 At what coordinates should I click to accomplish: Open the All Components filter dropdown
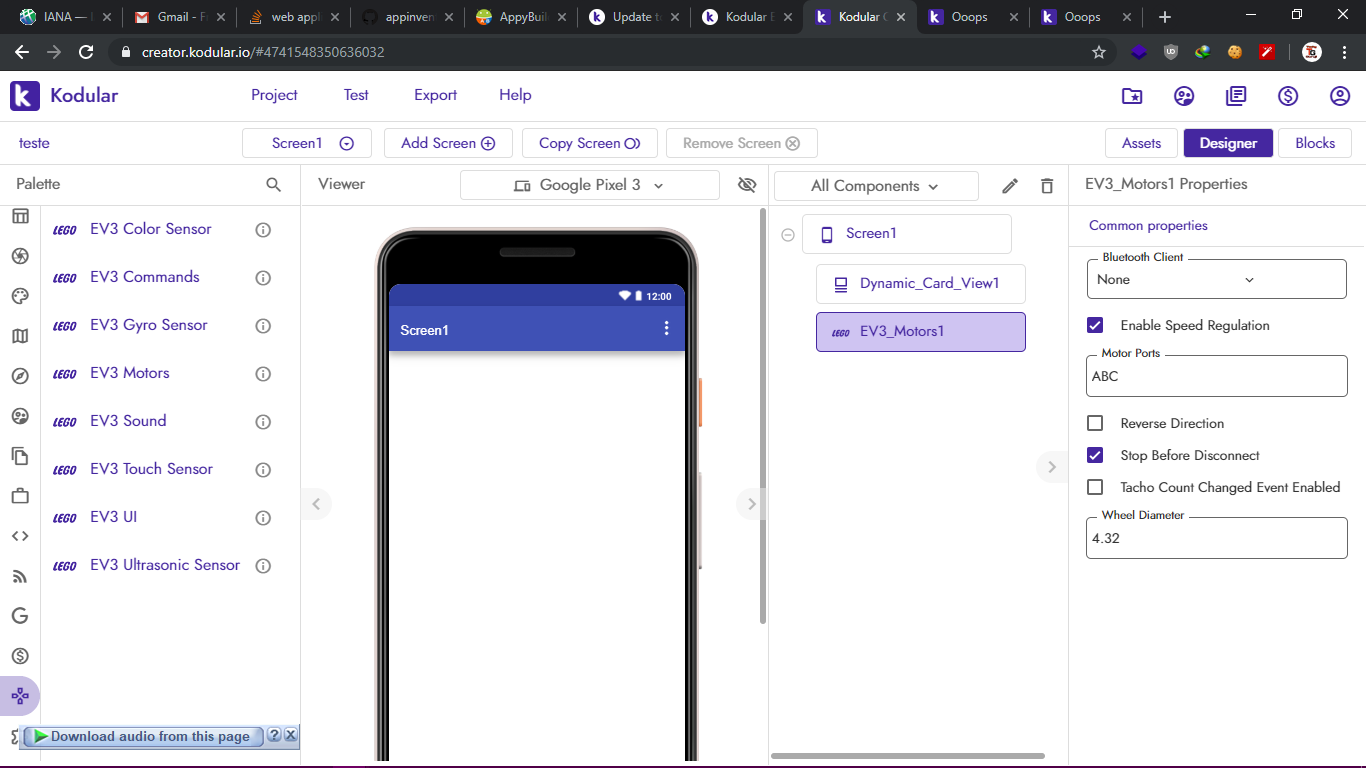coord(875,186)
